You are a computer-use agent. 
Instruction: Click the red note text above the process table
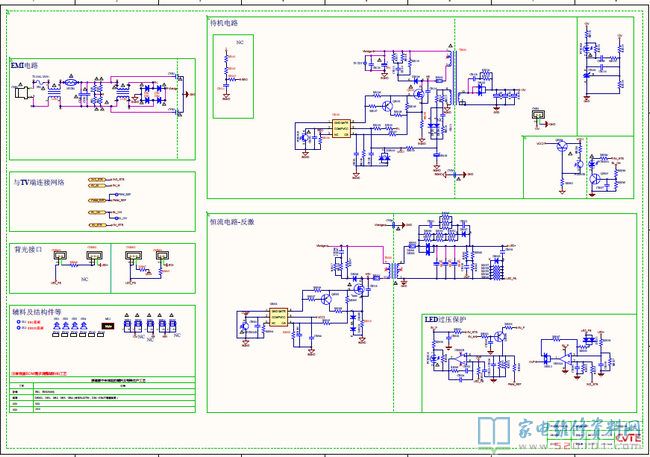(x=39, y=373)
